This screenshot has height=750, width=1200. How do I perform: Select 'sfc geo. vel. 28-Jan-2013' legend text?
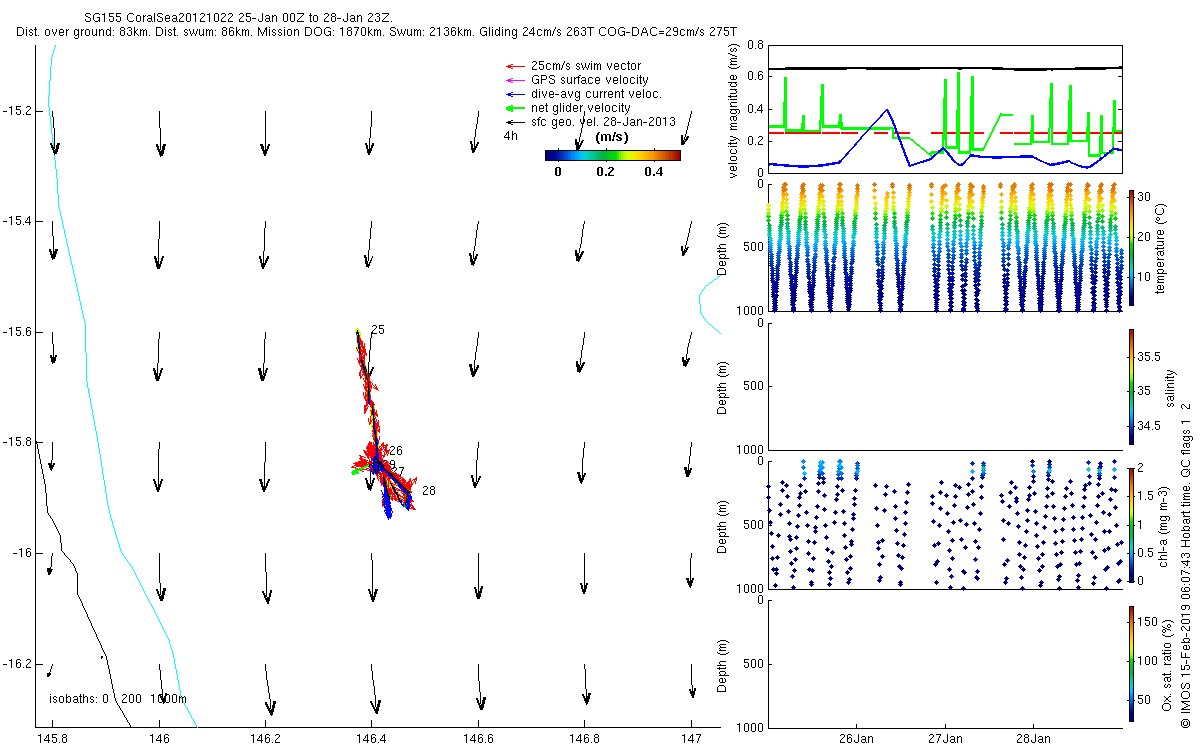coord(603,121)
